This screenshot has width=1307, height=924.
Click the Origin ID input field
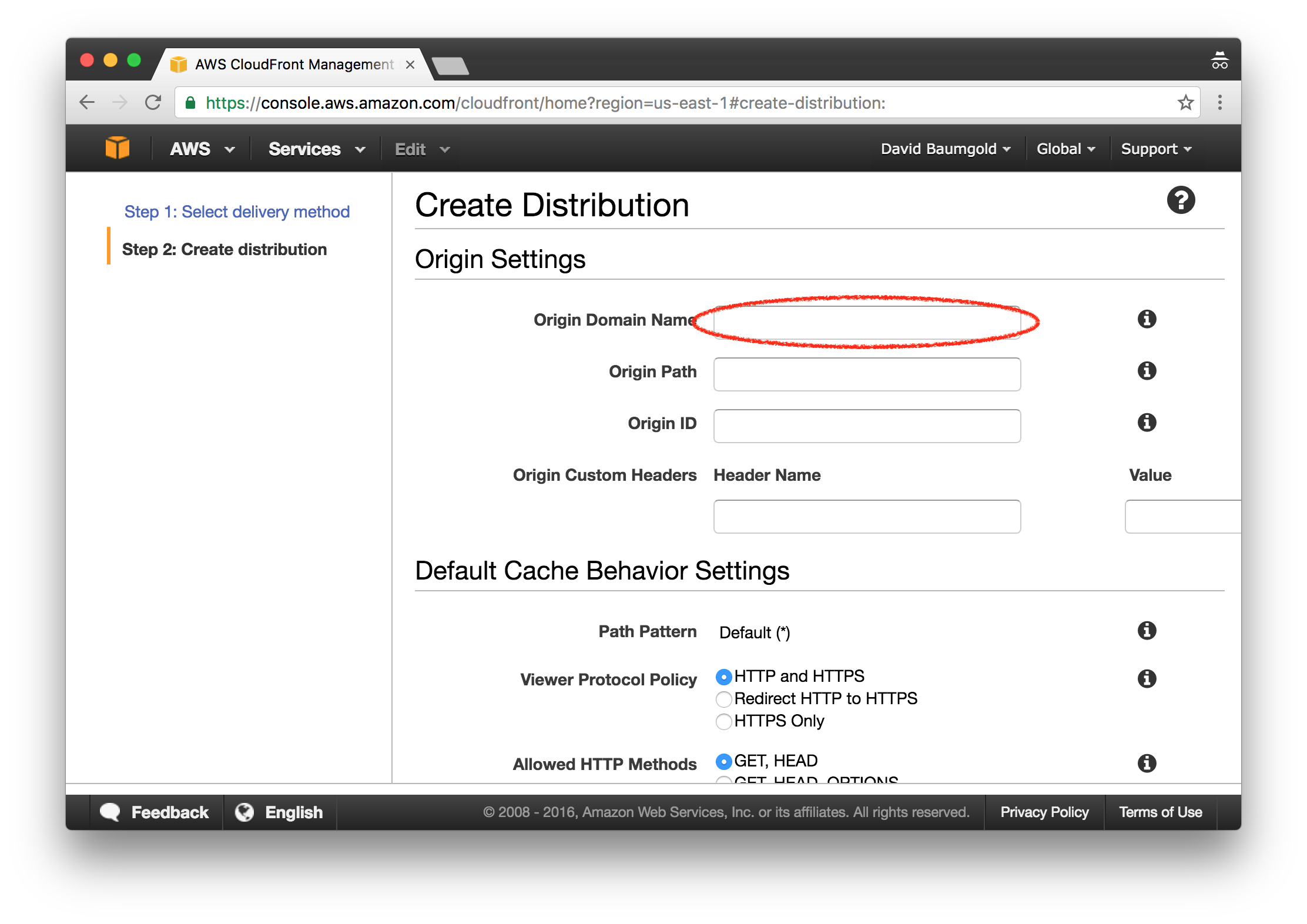pyautogui.click(x=867, y=426)
